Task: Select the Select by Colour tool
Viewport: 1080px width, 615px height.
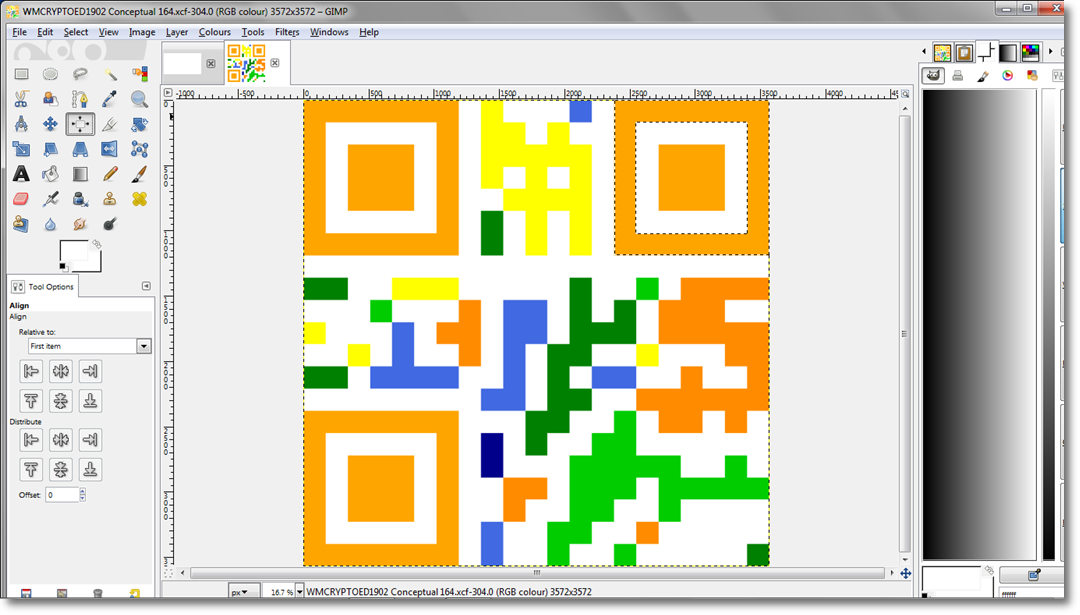Action: click(x=139, y=74)
